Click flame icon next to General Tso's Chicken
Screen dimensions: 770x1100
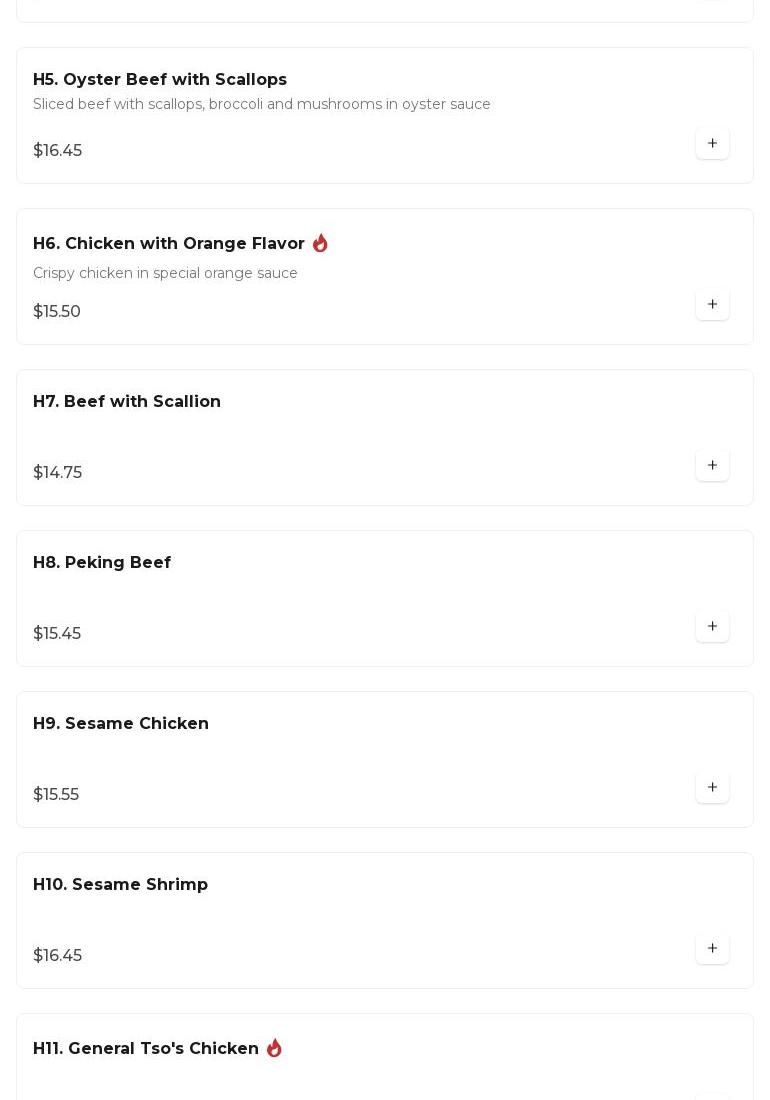(x=274, y=1048)
